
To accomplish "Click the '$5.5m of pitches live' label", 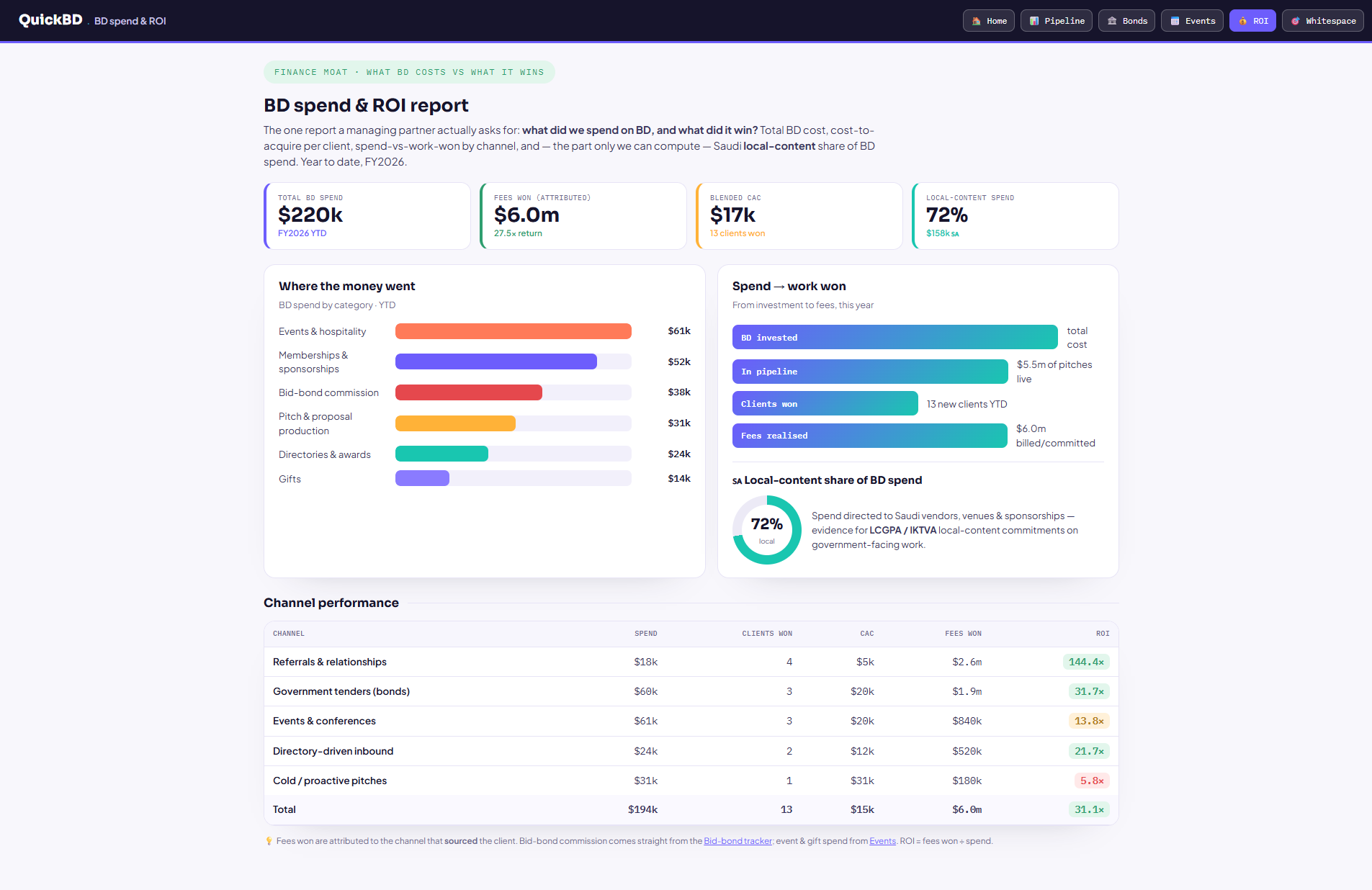I will [x=1054, y=372].
